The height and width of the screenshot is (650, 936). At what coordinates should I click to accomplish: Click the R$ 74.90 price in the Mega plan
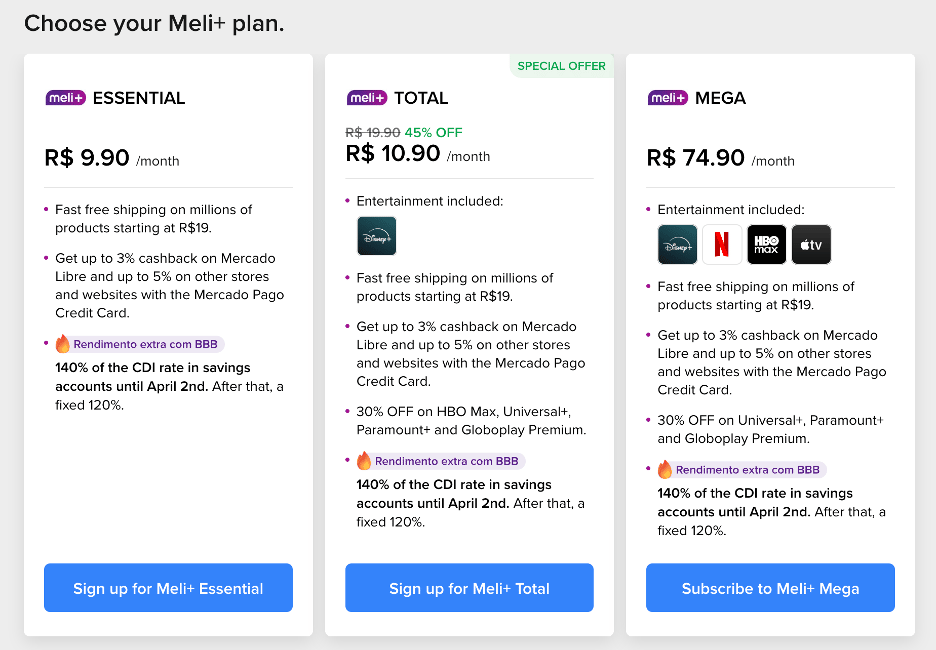tap(695, 158)
